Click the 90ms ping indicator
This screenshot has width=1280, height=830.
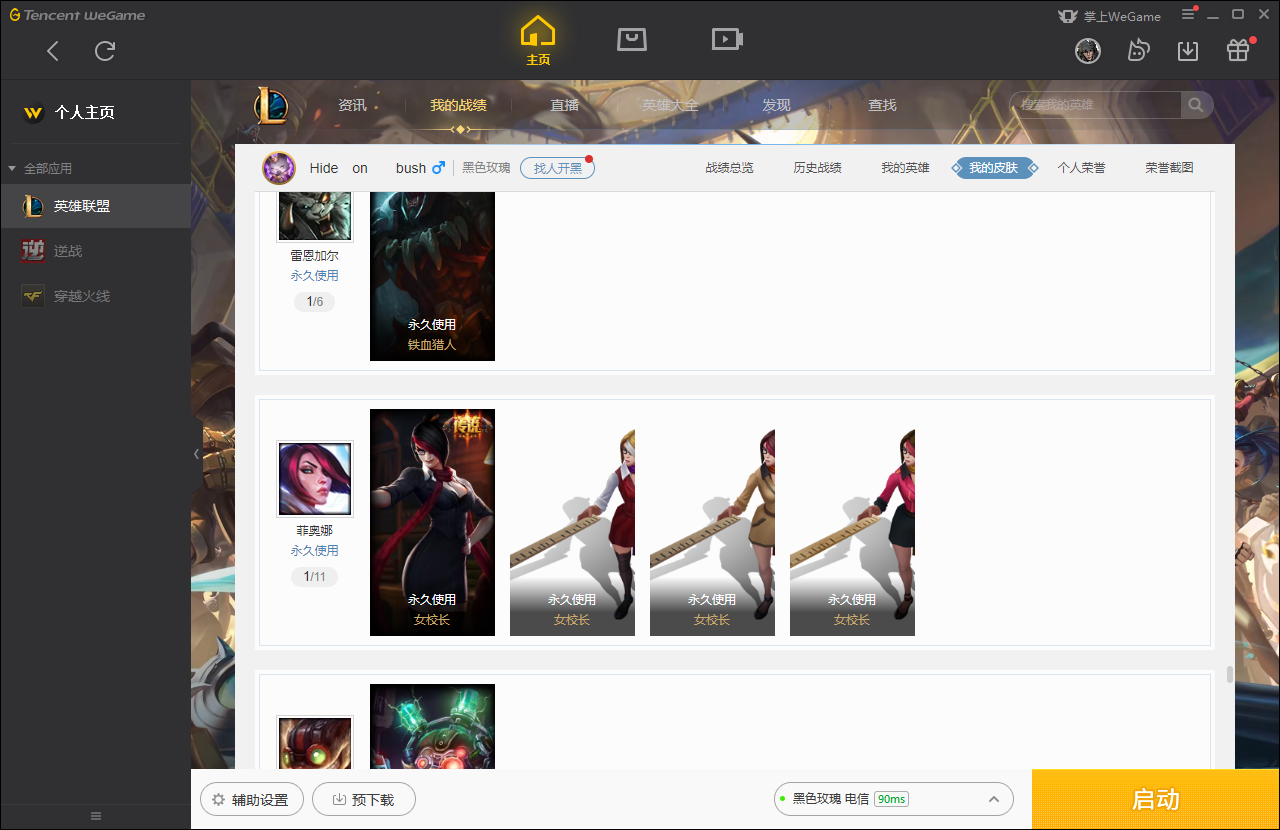click(x=891, y=799)
